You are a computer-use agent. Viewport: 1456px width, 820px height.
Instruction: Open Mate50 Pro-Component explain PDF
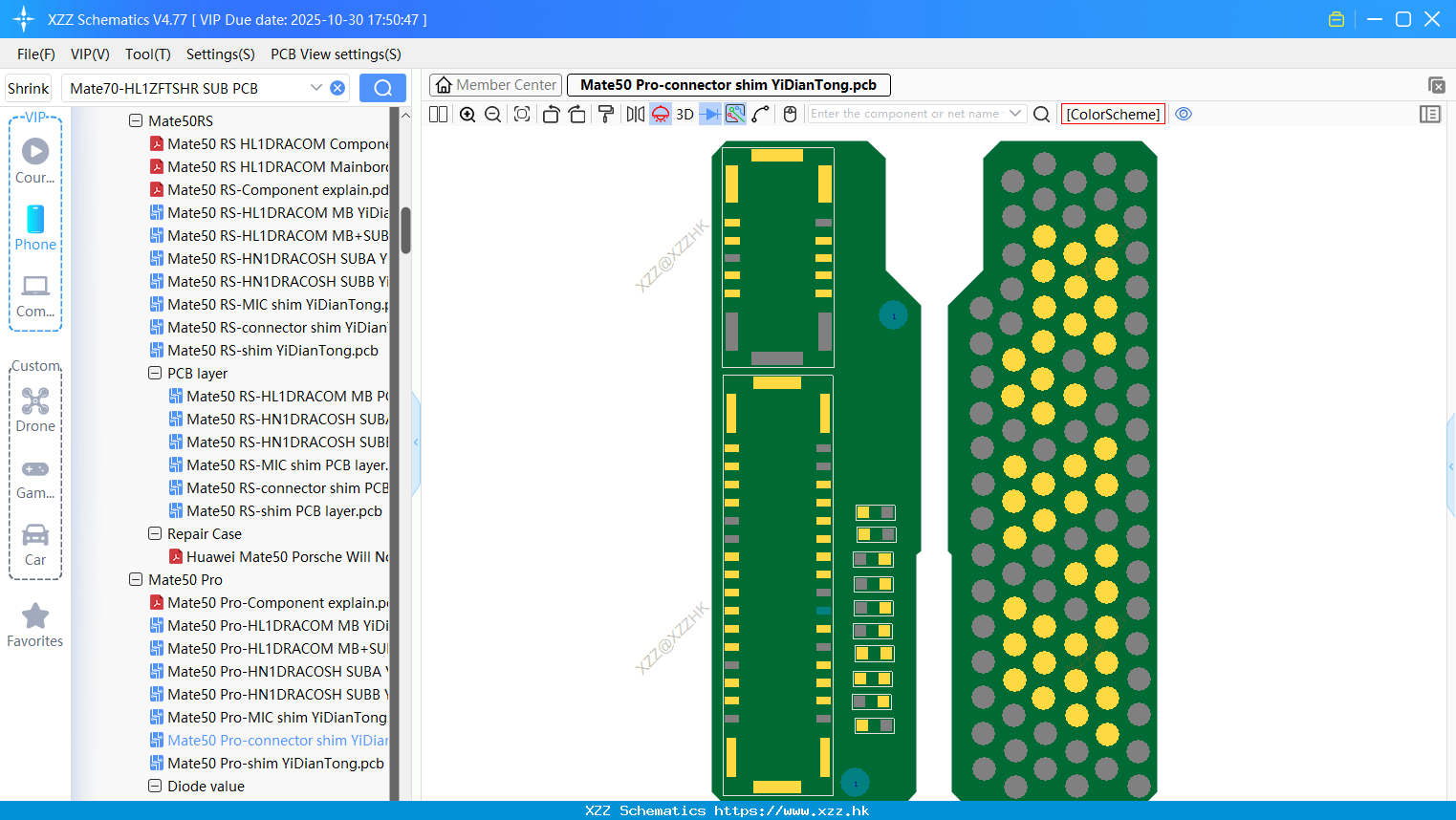tap(270, 602)
